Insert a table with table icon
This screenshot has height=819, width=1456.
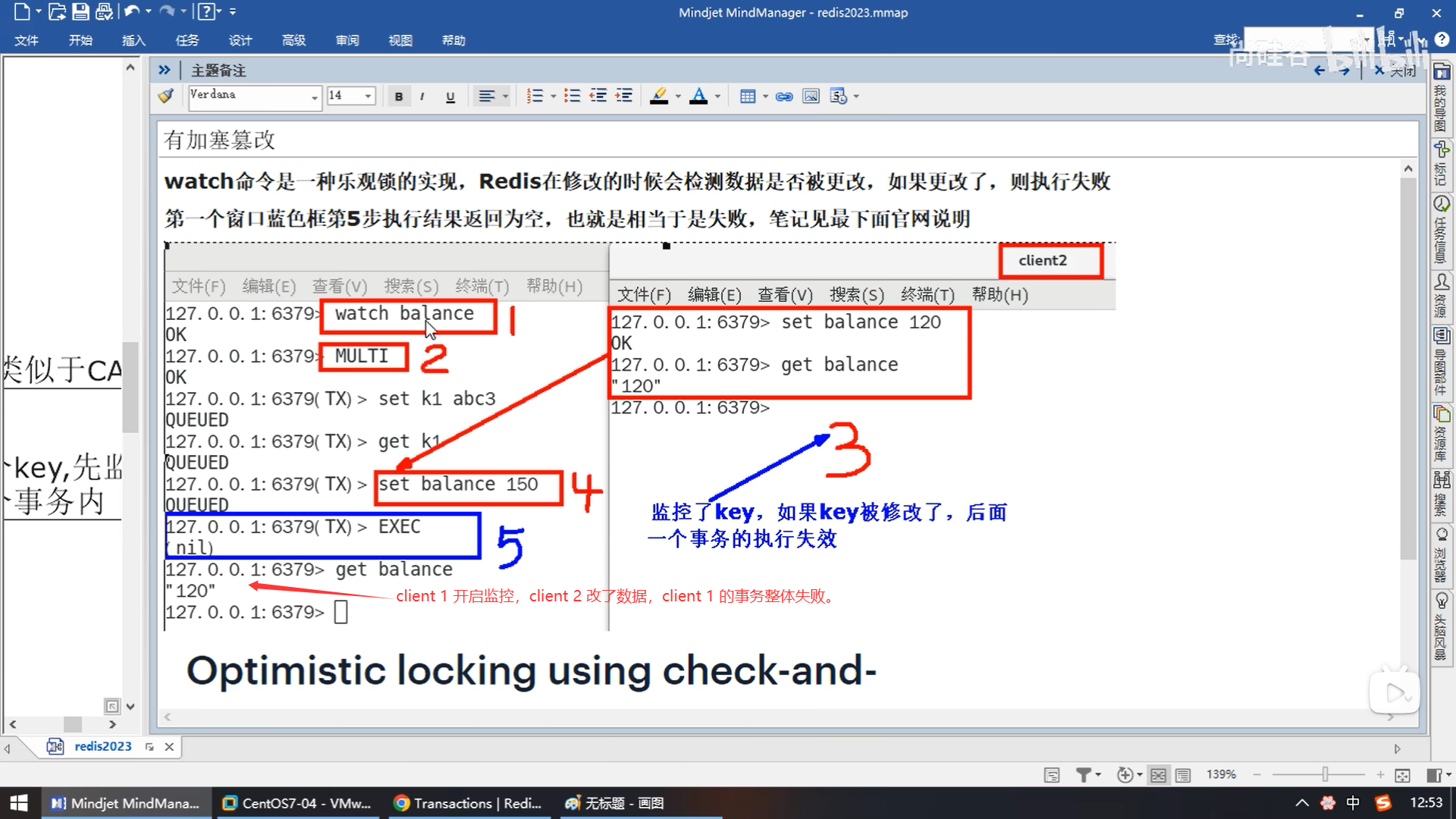click(x=748, y=96)
